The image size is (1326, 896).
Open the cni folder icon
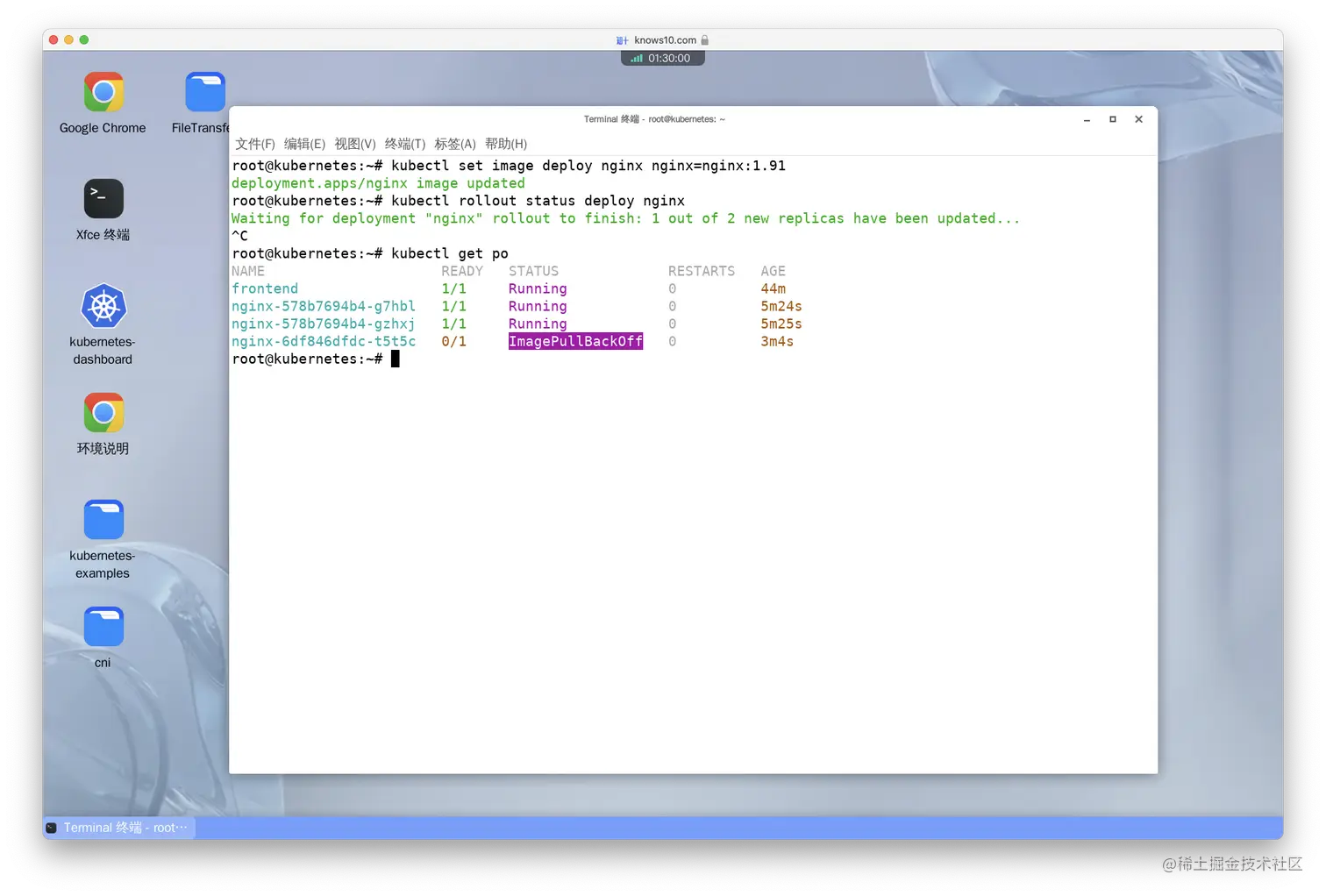click(103, 627)
